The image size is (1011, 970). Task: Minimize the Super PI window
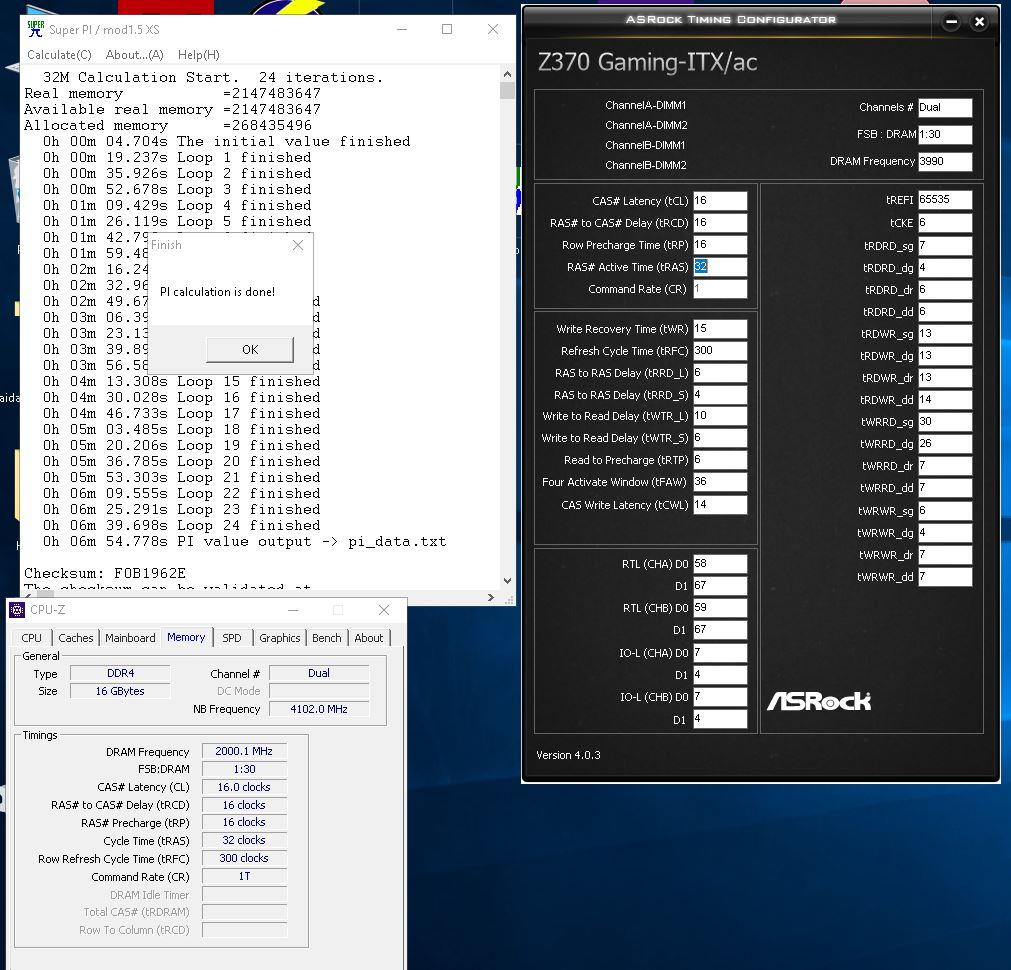(x=402, y=29)
